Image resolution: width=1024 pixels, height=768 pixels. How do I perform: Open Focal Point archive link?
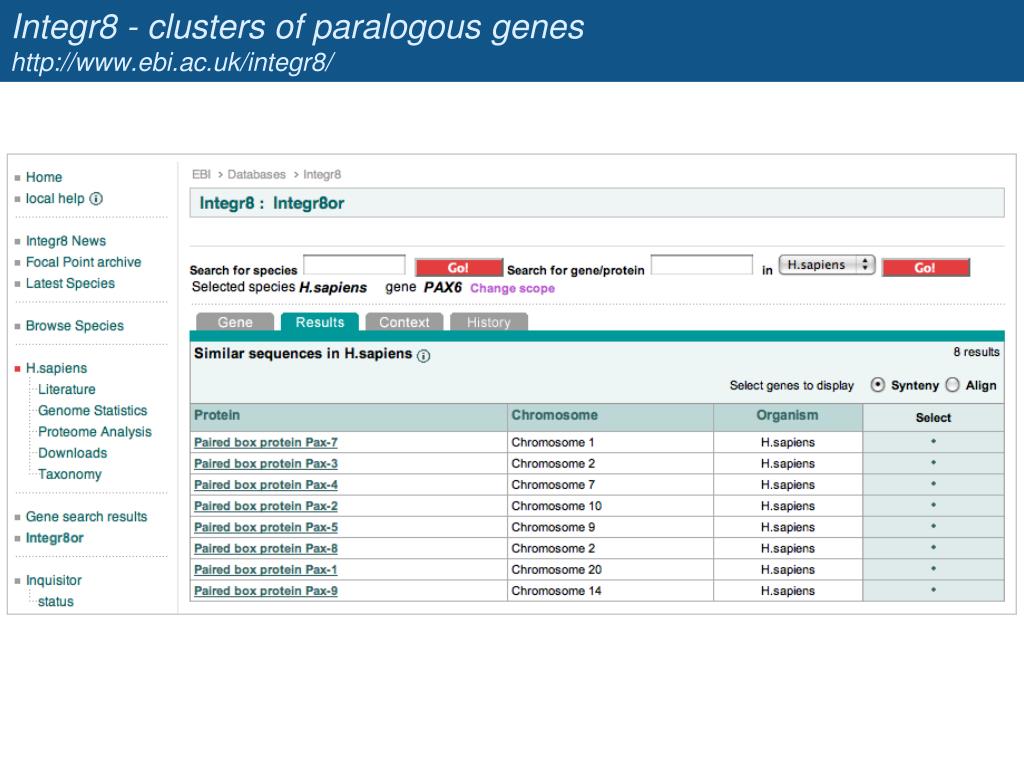(x=83, y=262)
